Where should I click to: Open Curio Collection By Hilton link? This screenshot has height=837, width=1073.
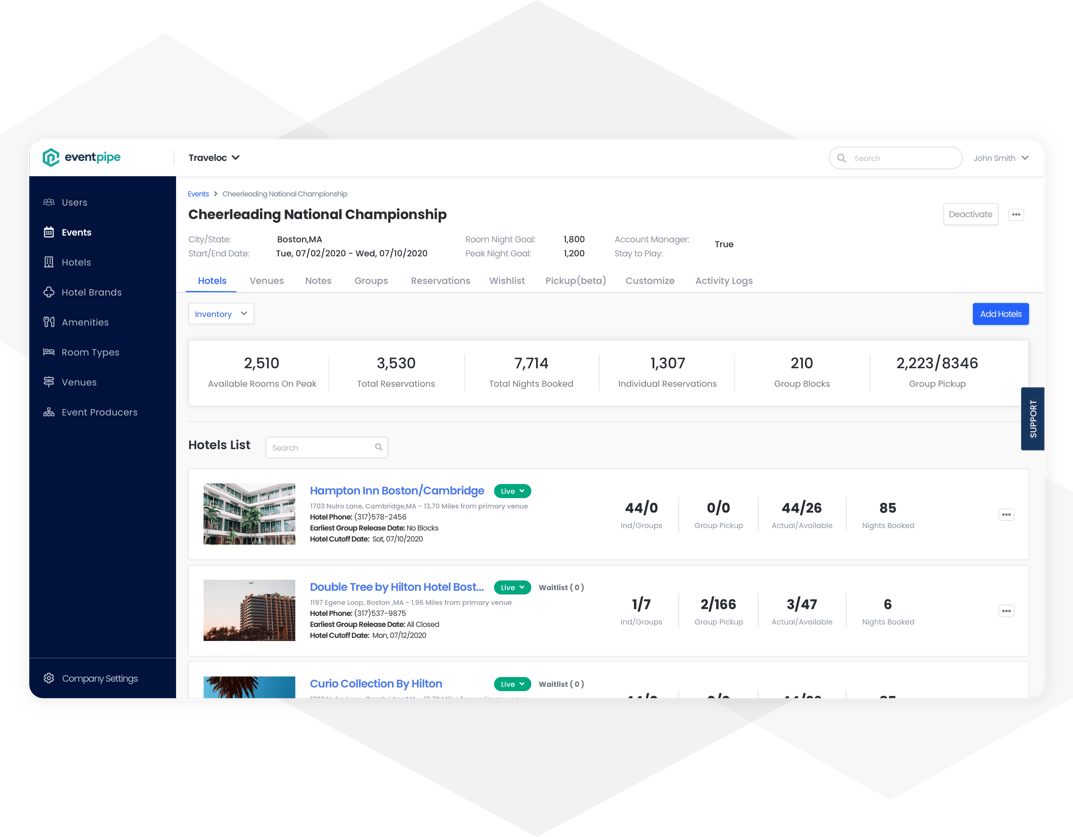376,684
